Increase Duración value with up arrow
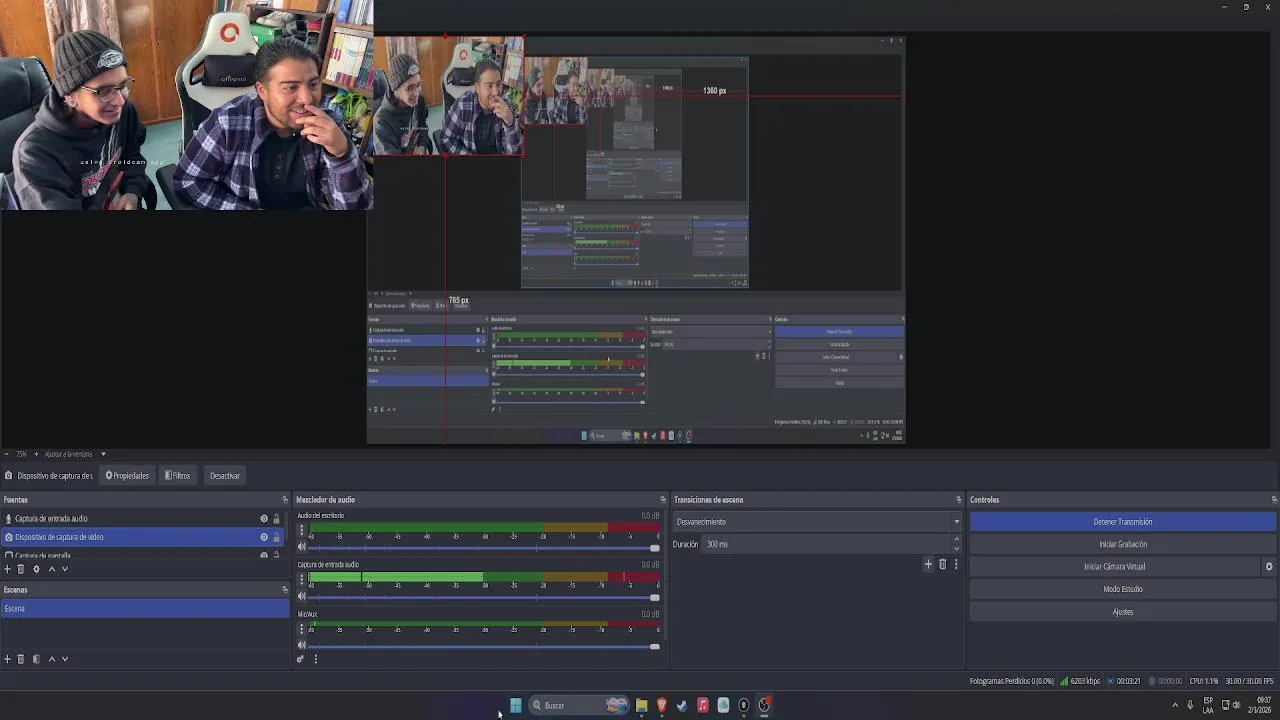 click(956, 540)
